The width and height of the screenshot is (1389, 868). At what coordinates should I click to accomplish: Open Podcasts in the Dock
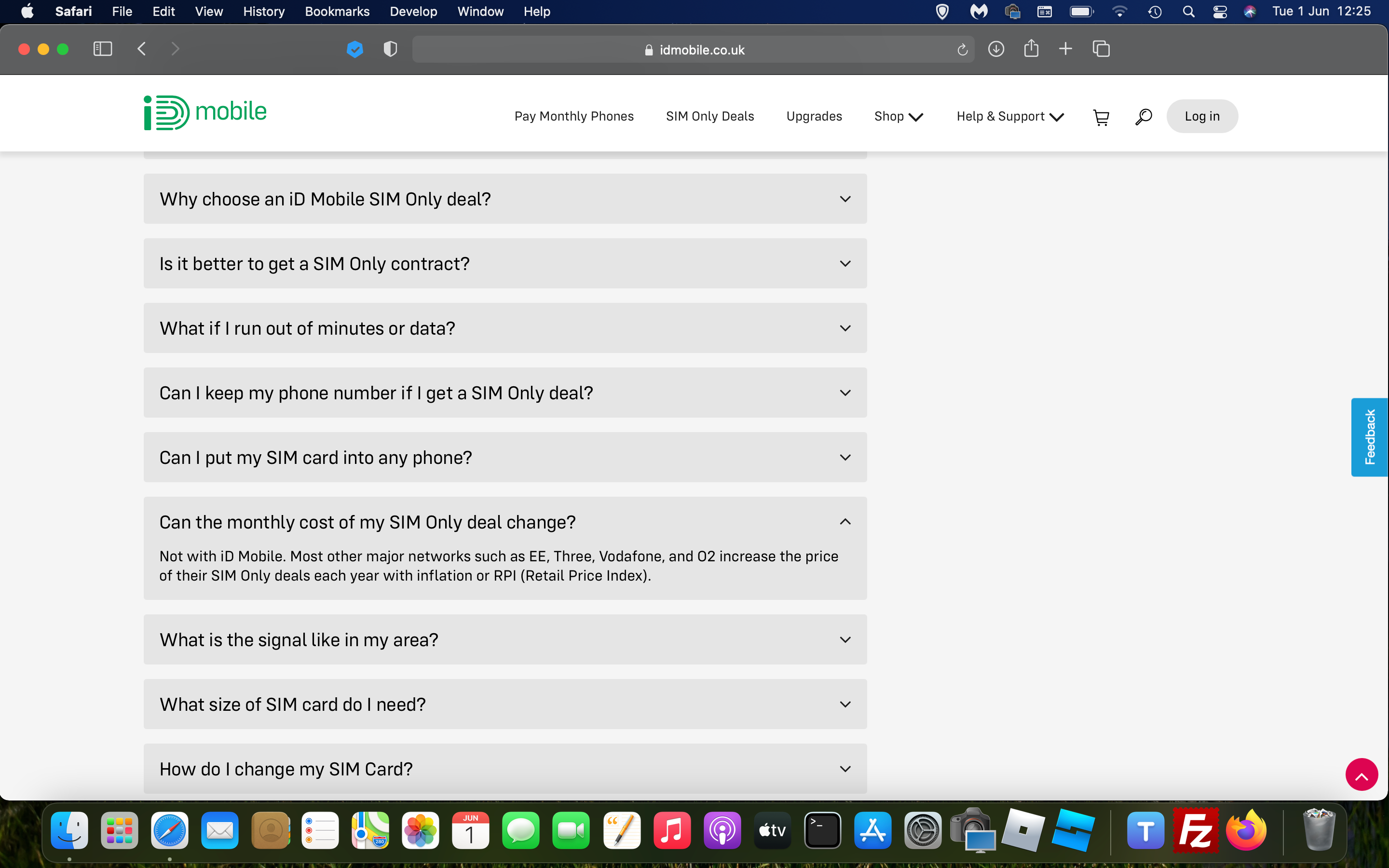pos(722,830)
